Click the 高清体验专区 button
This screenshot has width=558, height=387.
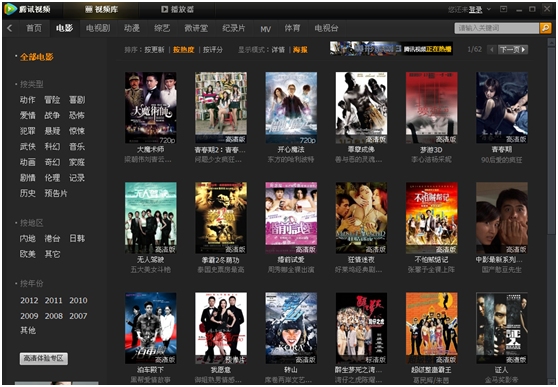(44, 358)
